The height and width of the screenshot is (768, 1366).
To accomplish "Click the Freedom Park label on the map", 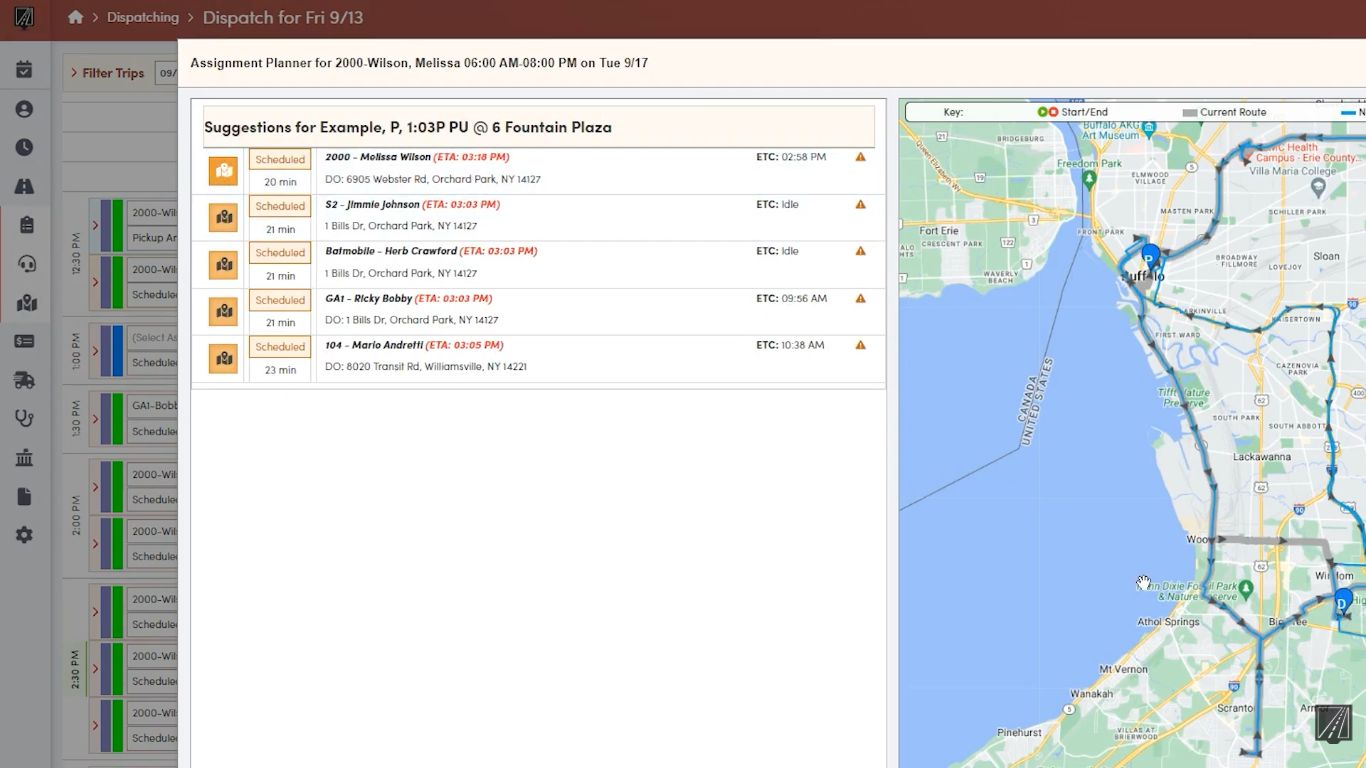I will 1090,164.
